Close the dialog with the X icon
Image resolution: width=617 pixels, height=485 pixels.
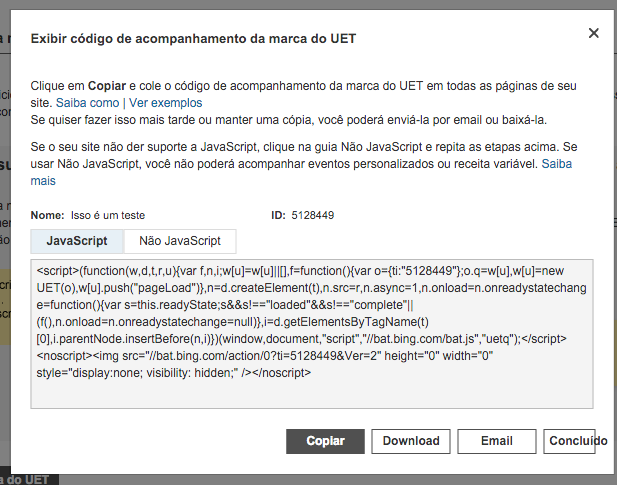click(594, 33)
